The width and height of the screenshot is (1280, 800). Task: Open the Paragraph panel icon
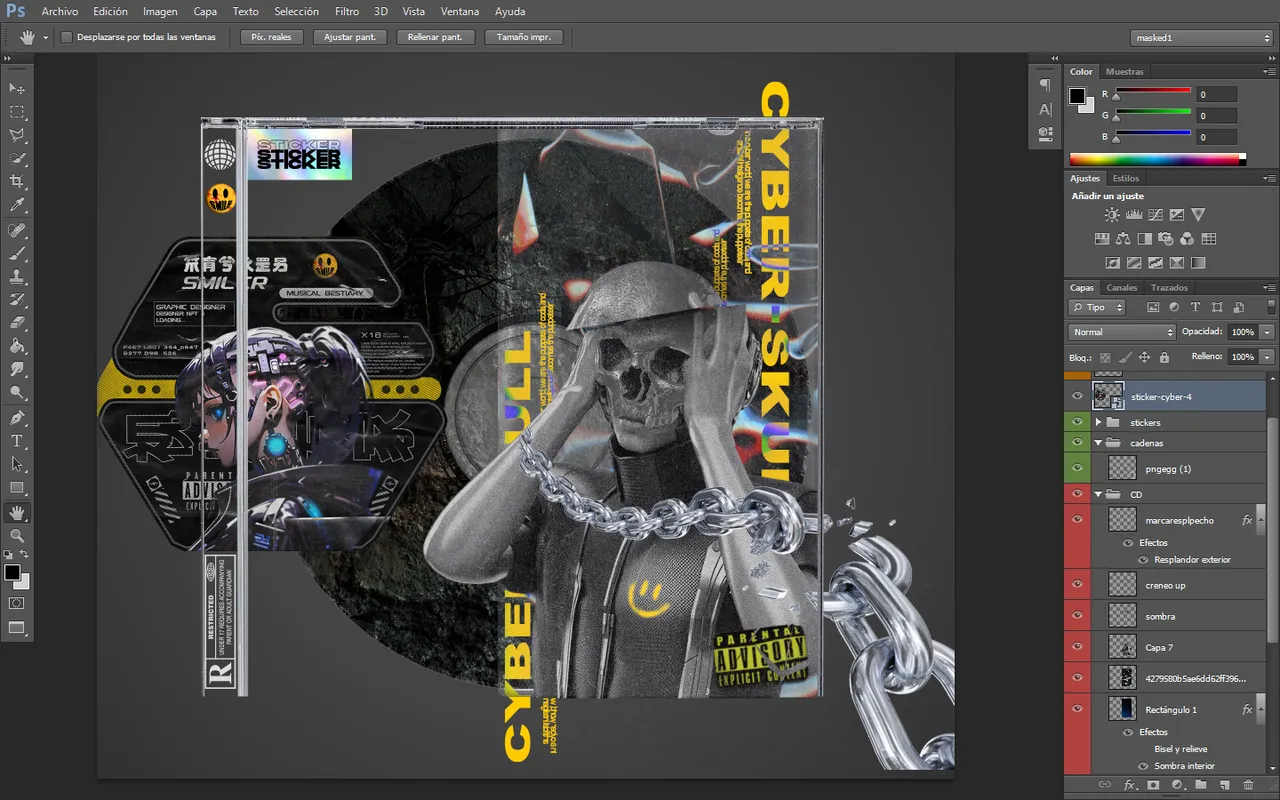tap(1045, 85)
